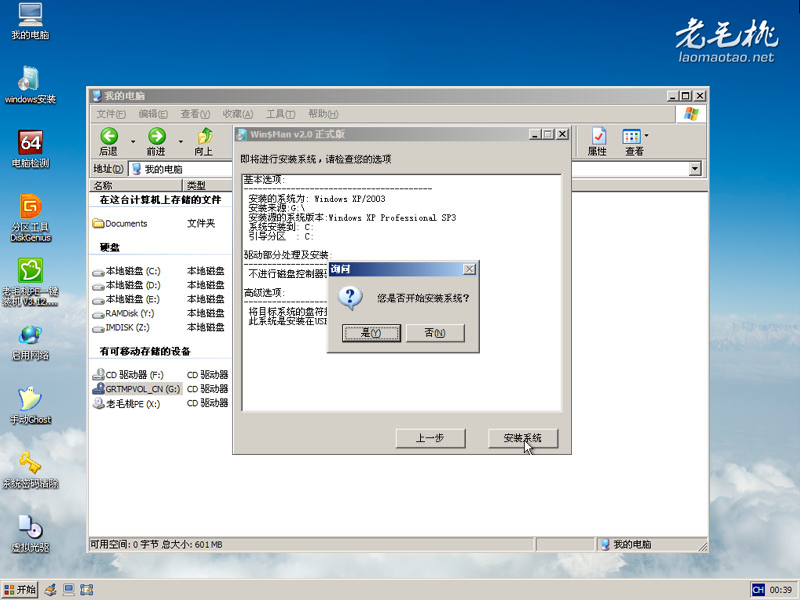Image resolution: width=800 pixels, height=600 pixels.
Task: Click the 前进 forward arrow in the toolbar
Action: click(156, 142)
